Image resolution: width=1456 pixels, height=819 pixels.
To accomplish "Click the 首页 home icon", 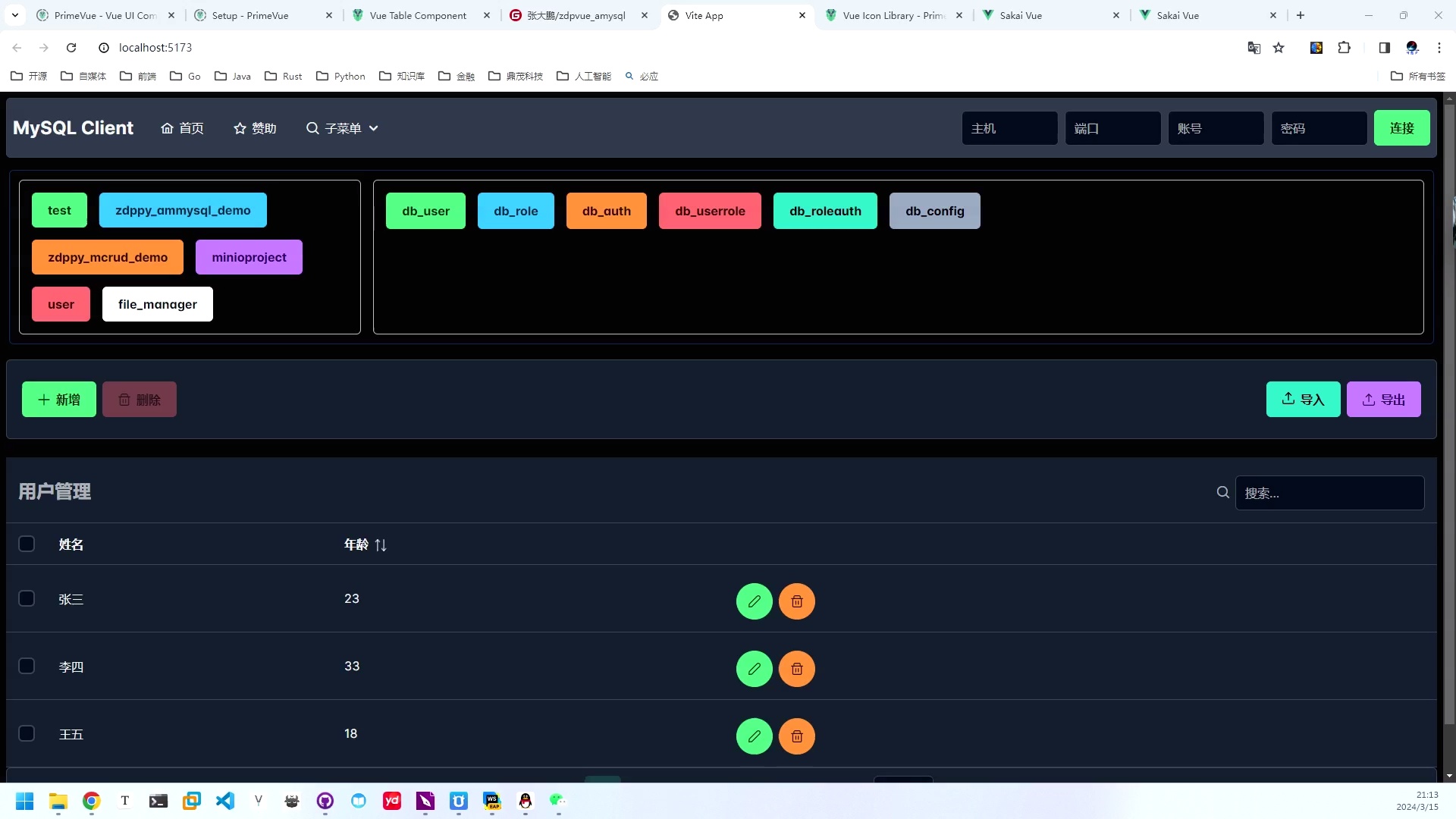I will pyautogui.click(x=168, y=128).
